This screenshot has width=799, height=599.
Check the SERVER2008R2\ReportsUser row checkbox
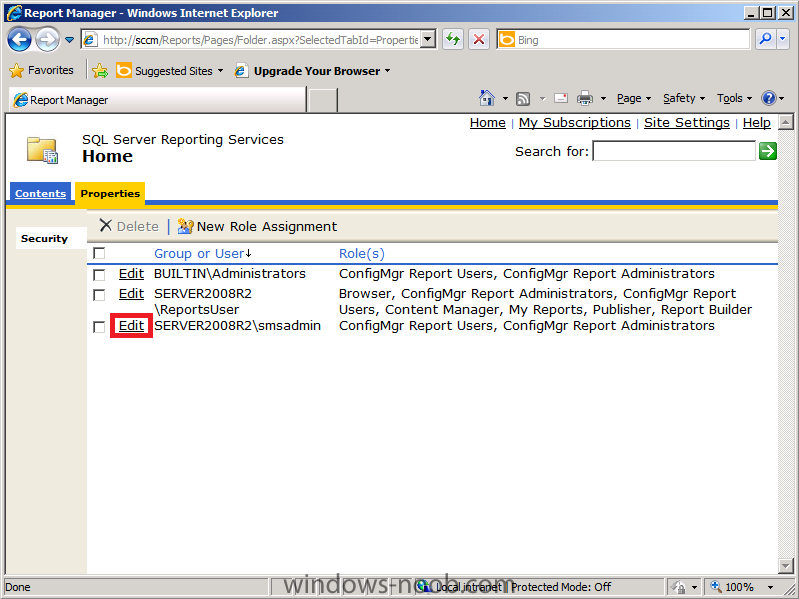[x=99, y=295]
